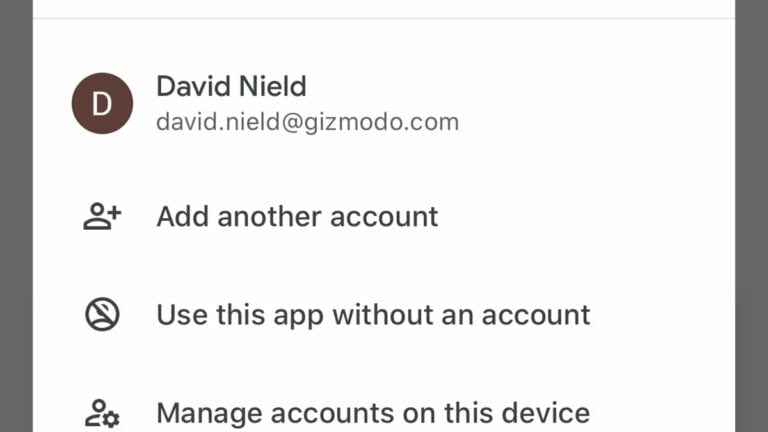Click the person with gear icon
Screen dimensions: 768x432
pyautogui.click(x=102, y=413)
